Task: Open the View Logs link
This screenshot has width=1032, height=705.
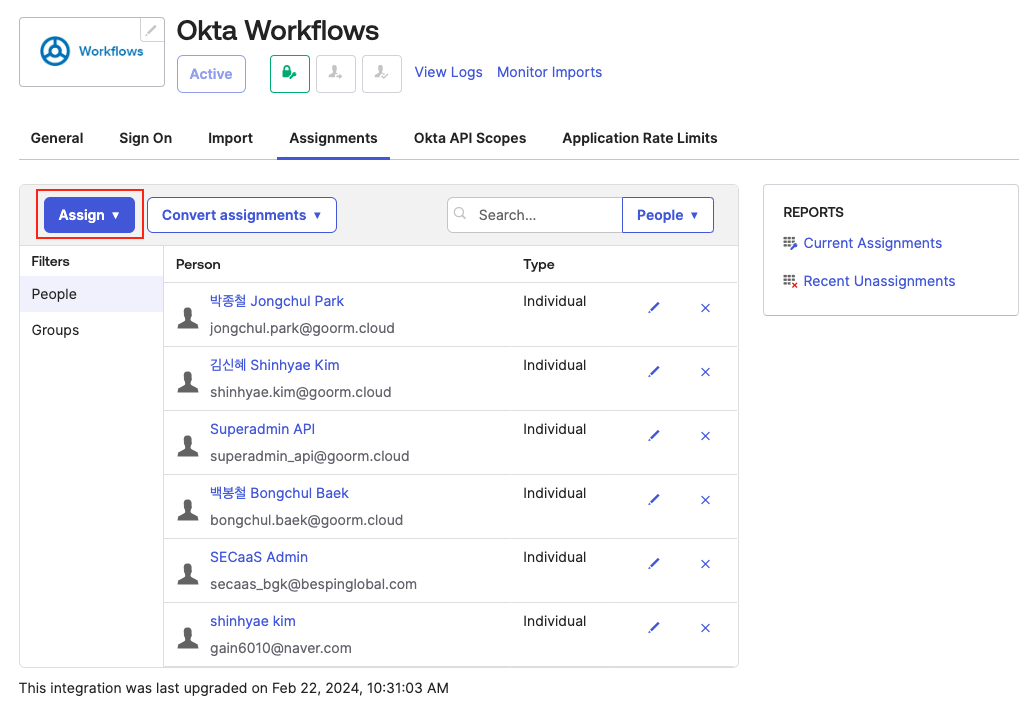Action: 448,72
